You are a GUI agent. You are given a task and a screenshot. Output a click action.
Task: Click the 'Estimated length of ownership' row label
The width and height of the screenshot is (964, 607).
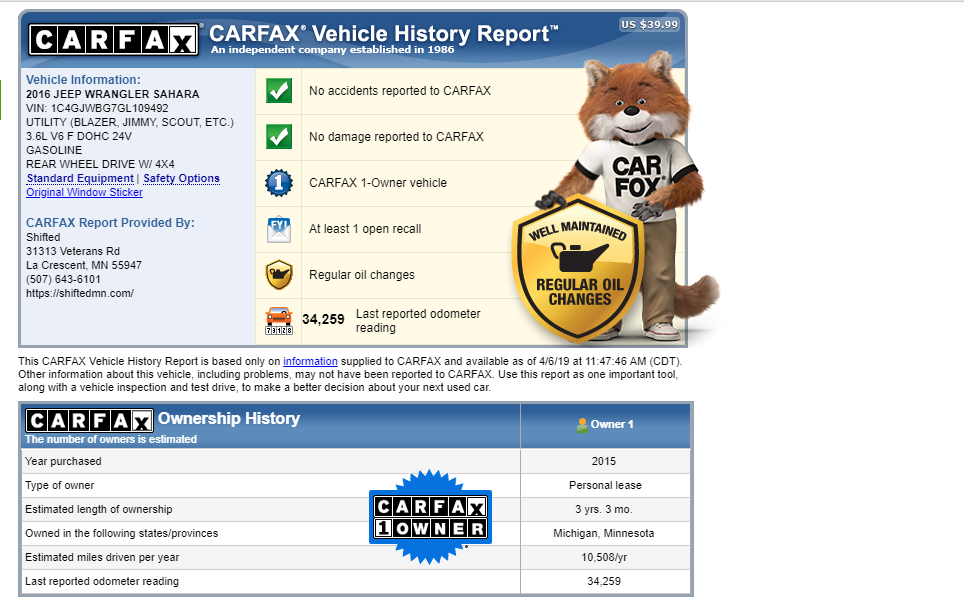pos(98,509)
